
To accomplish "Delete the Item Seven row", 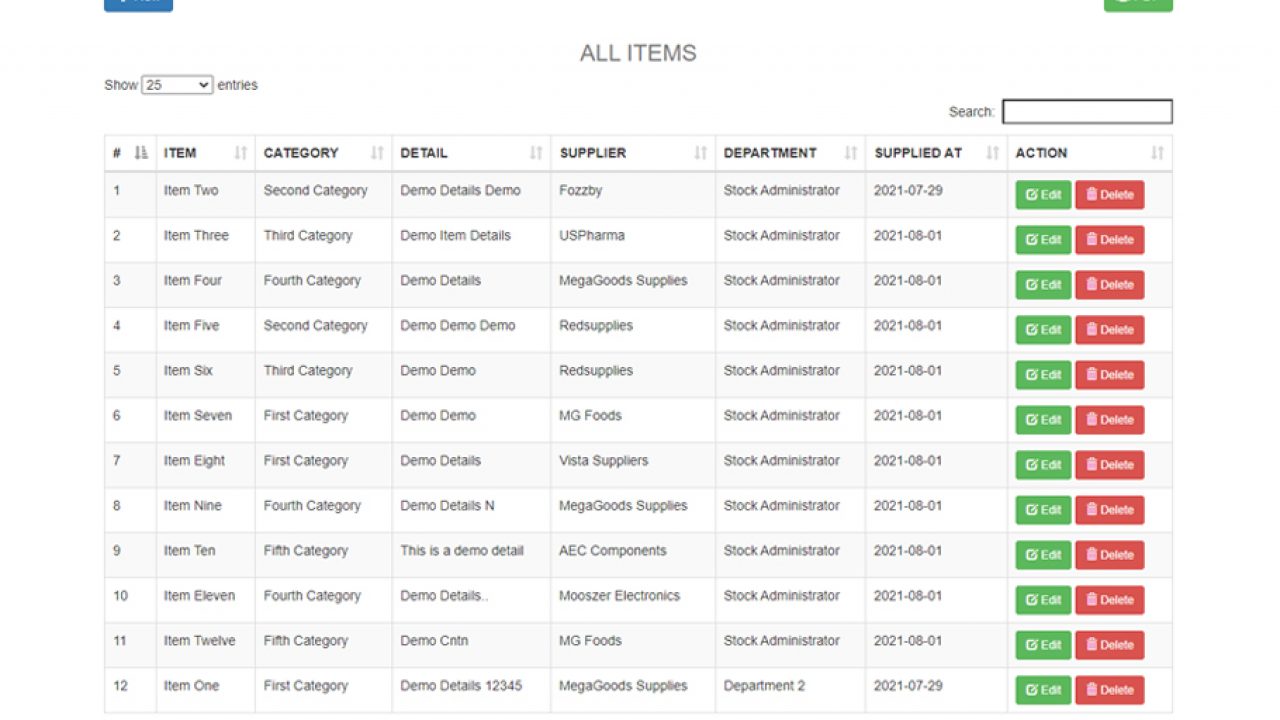I will (x=1109, y=420).
